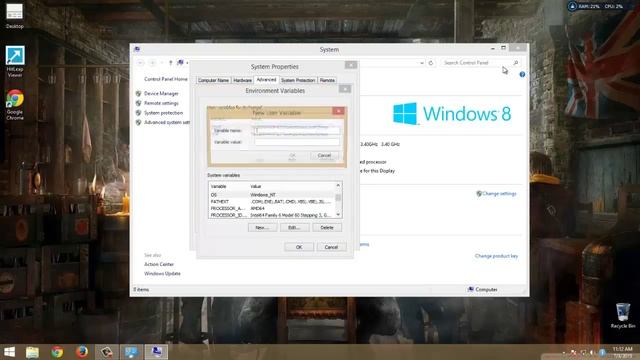Open File Explorer from the taskbar
This screenshot has width=640, height=360.
point(32,352)
